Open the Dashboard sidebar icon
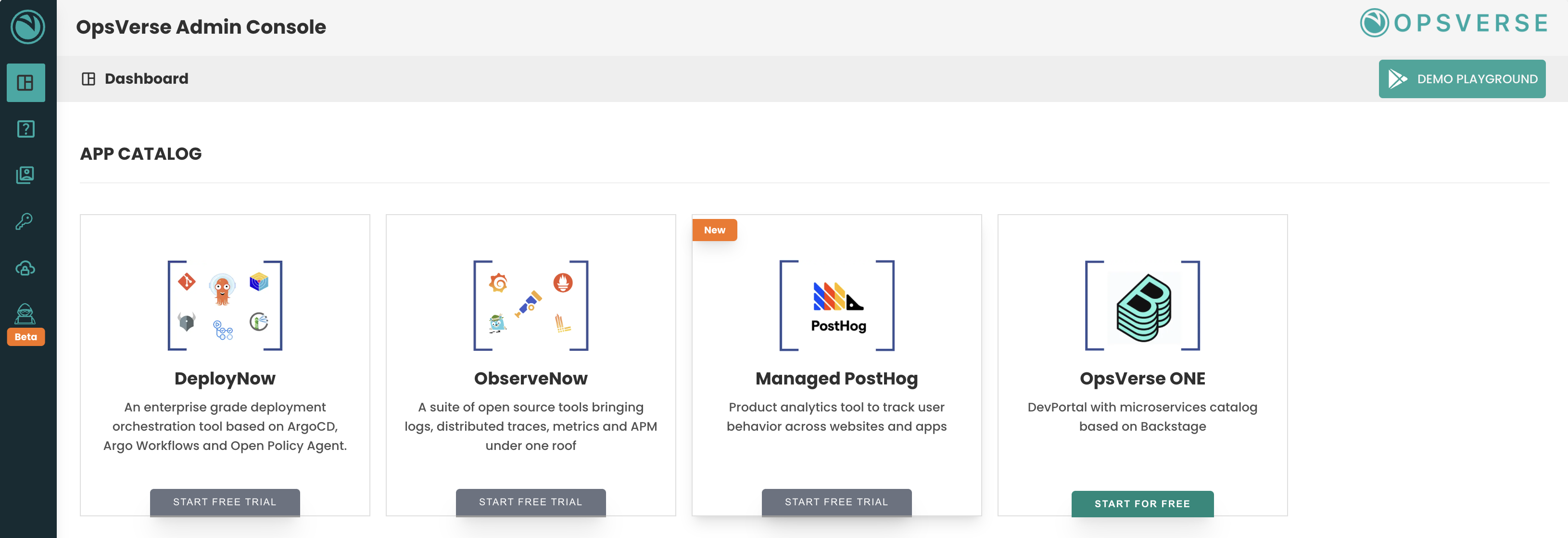Screen dimensions: 1568x538 (25, 82)
